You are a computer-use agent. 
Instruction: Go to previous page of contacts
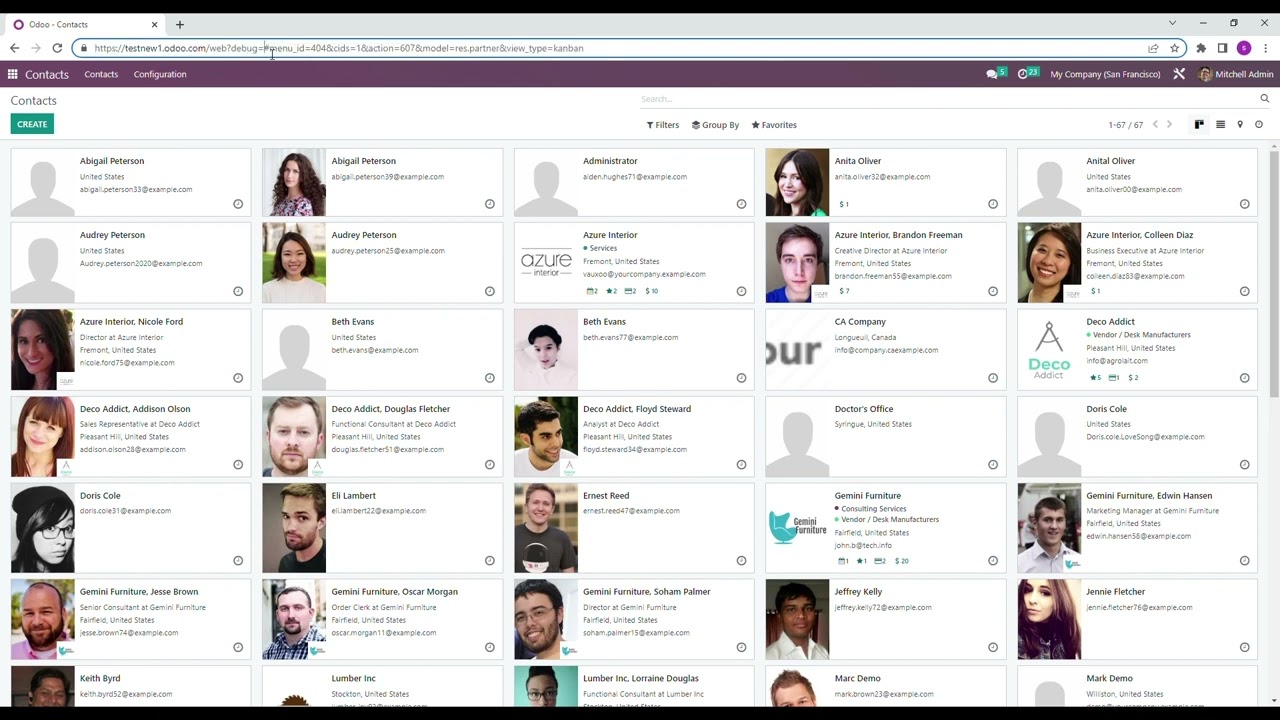[1155, 125]
